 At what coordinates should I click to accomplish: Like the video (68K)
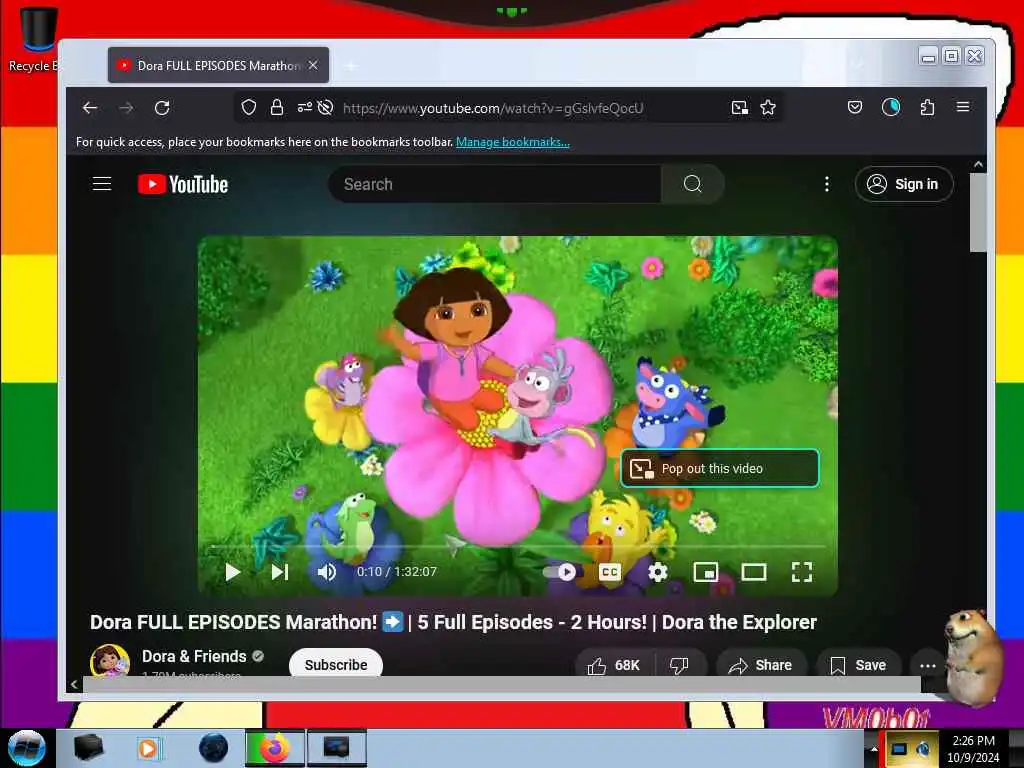[x=614, y=665]
